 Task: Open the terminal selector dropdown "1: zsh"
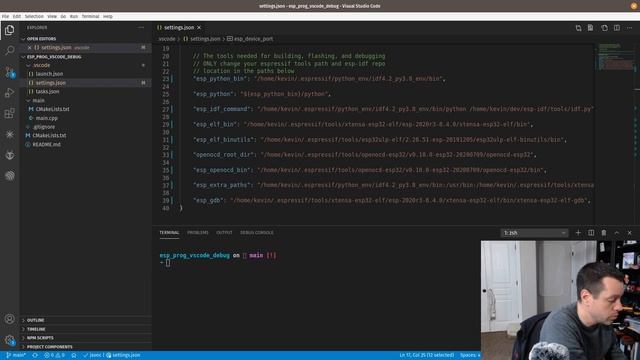[534, 233]
